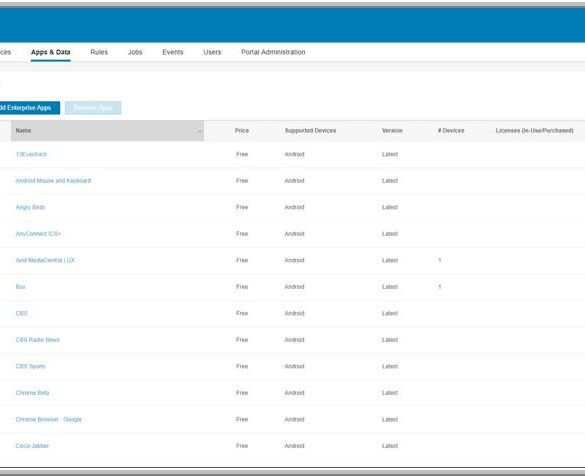Open Chrome Browser - Google link

49,419
